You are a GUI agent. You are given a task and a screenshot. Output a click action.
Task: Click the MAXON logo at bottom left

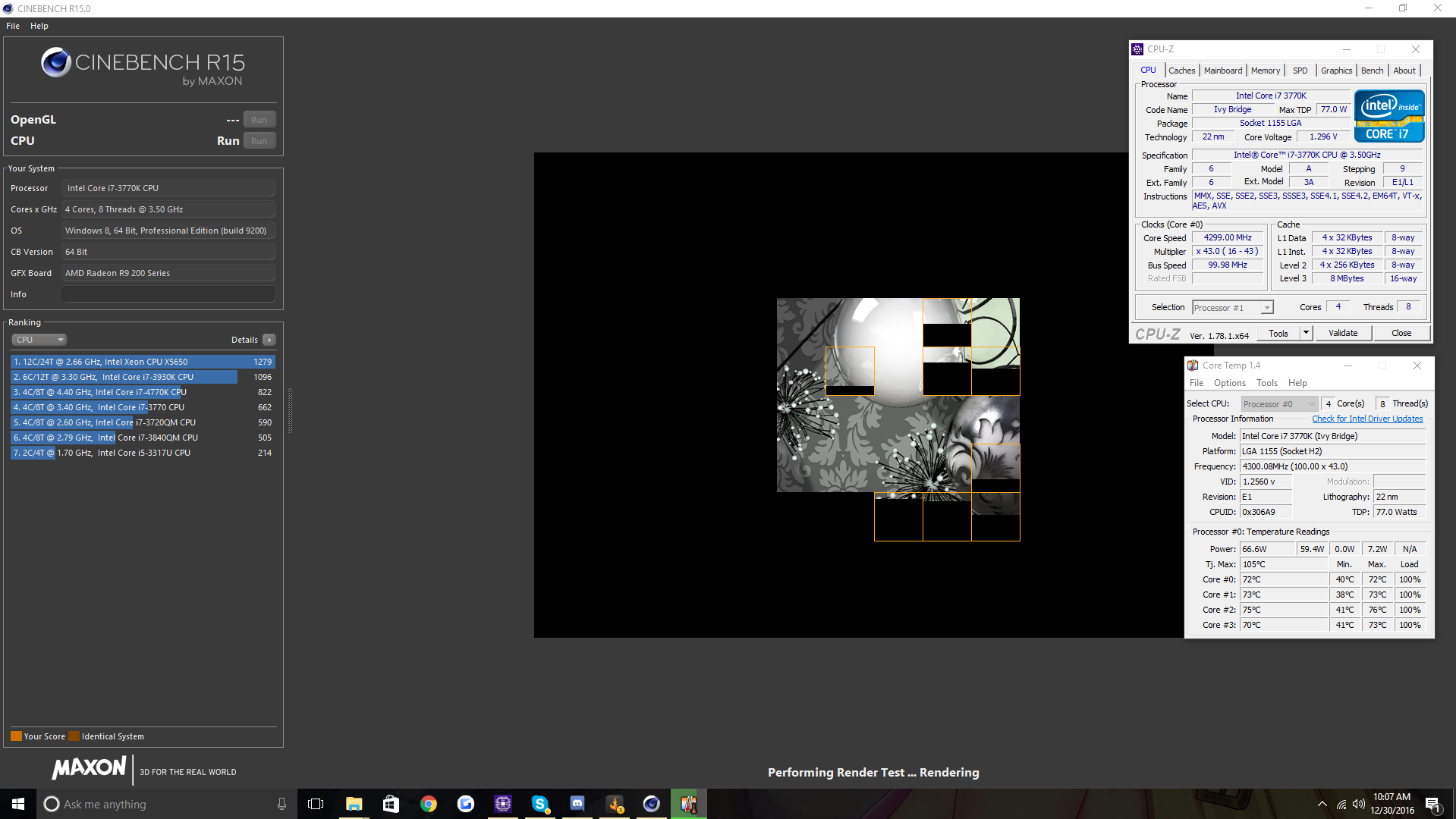pyautogui.click(x=89, y=767)
